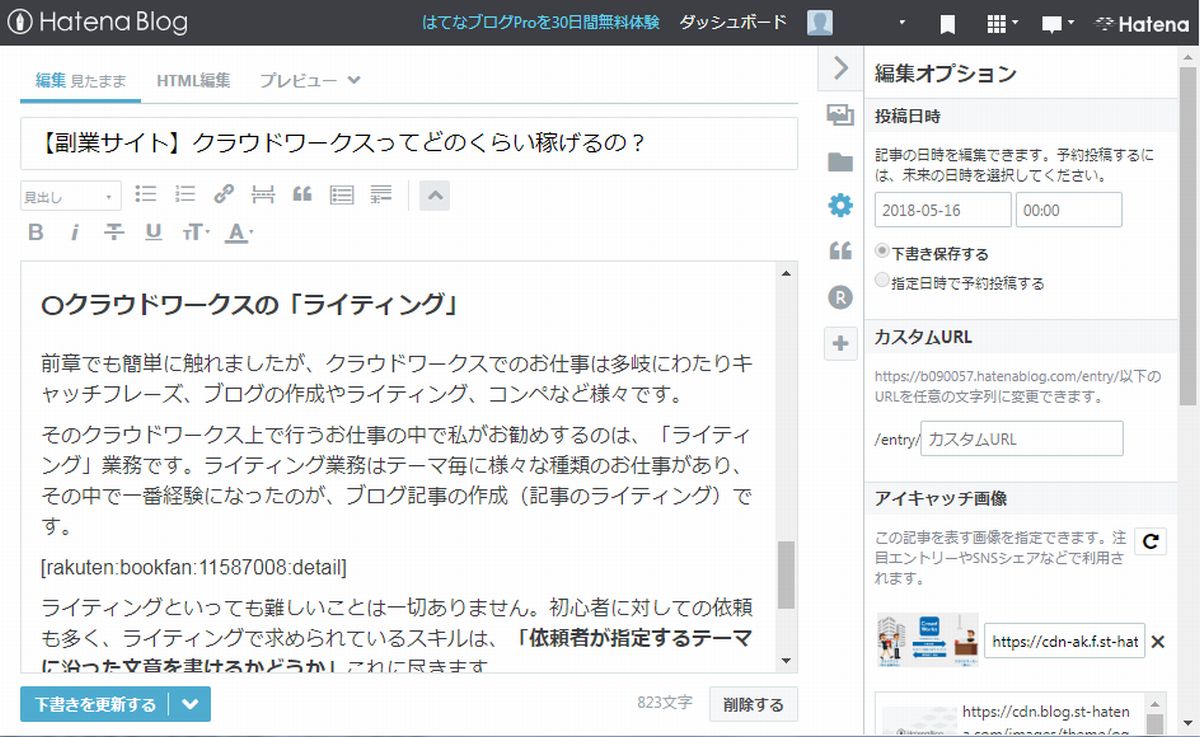The width and height of the screenshot is (1200, 737).
Task: Switch to 編集 見たまま tab
Action: 81,81
